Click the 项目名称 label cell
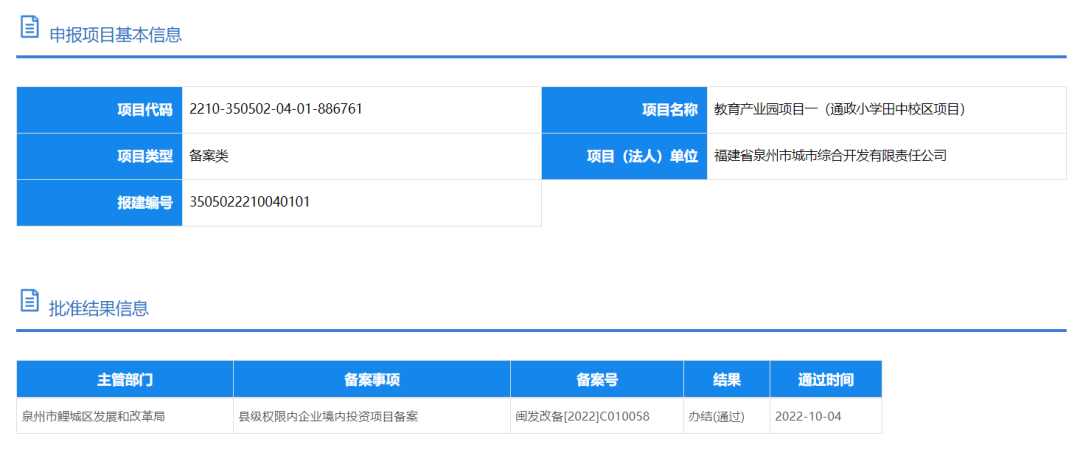 (624, 110)
